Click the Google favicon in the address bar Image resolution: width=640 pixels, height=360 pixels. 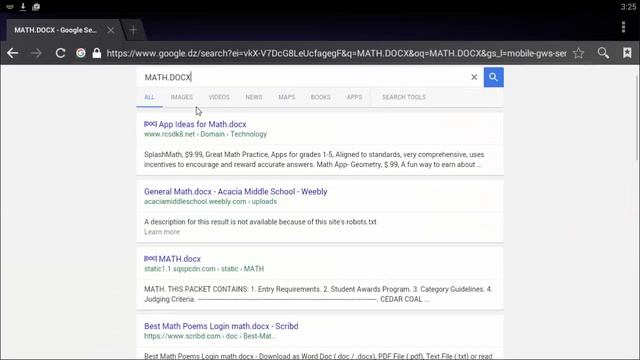pos(81,53)
